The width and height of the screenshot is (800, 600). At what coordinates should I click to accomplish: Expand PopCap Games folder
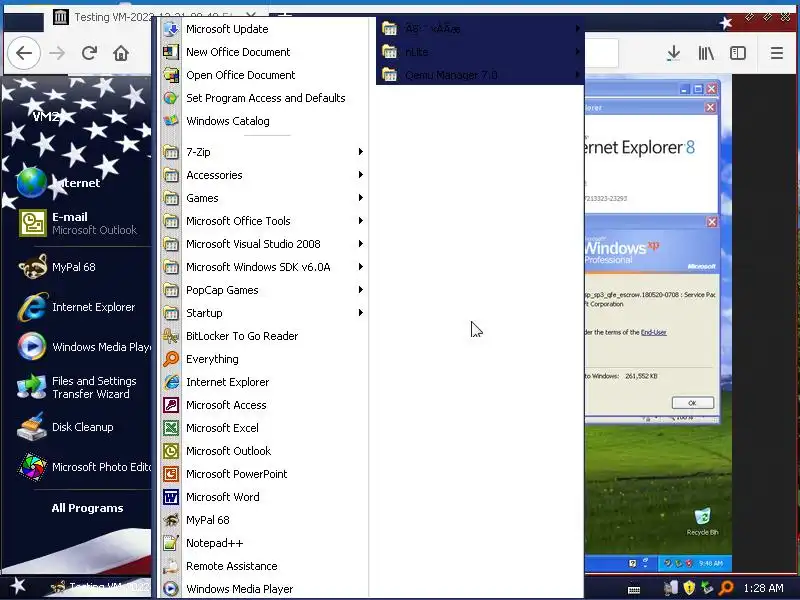[263, 290]
